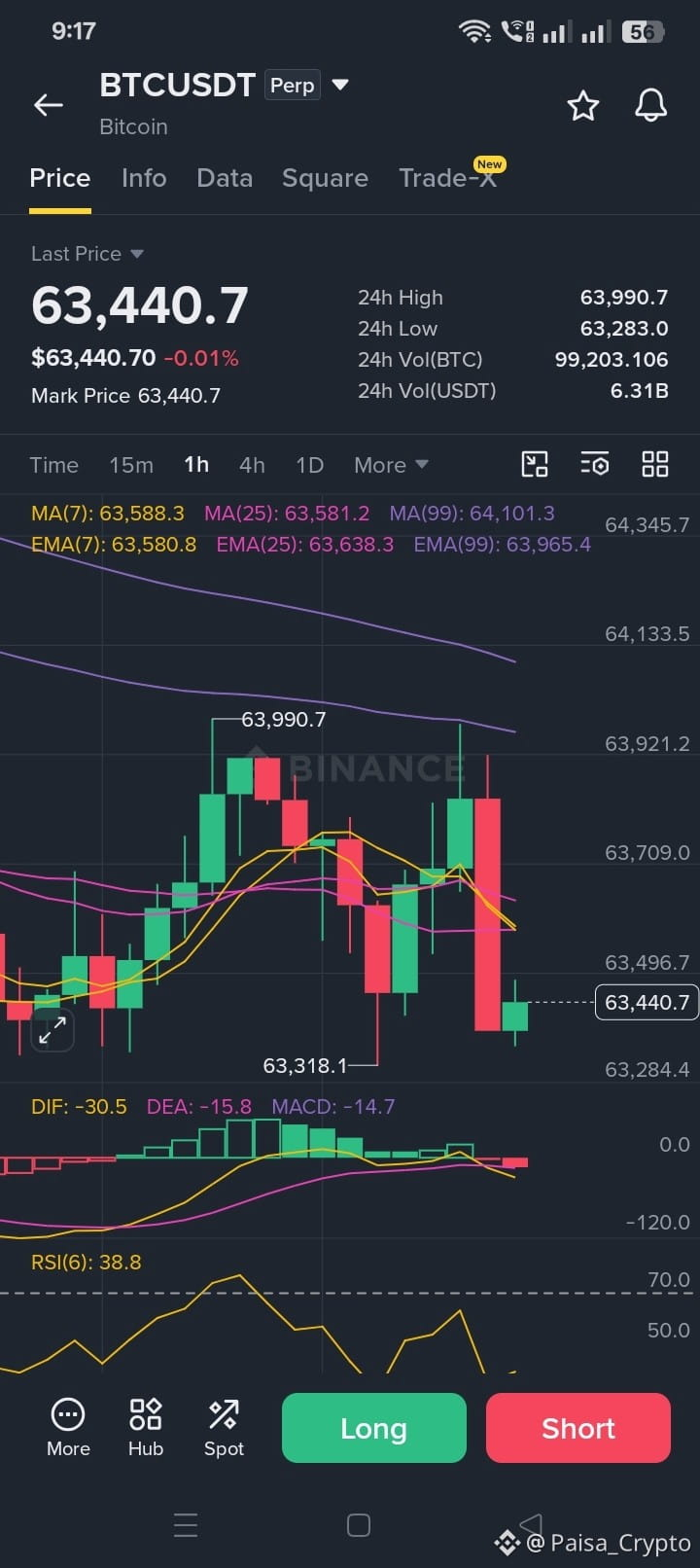Switch to the Info tab
This screenshot has height=1568, width=700.
[144, 178]
